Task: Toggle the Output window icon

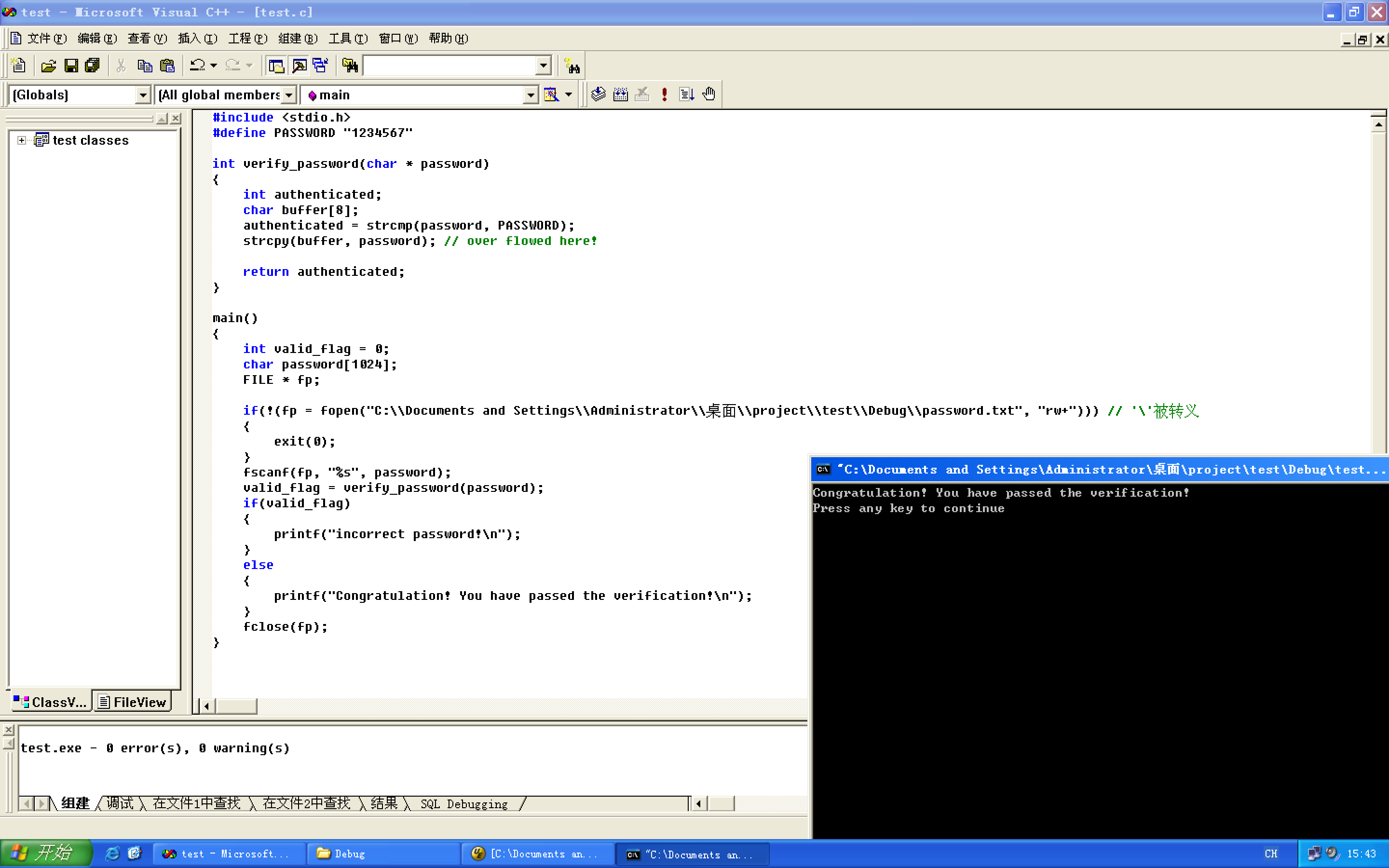Action: pos(299,66)
